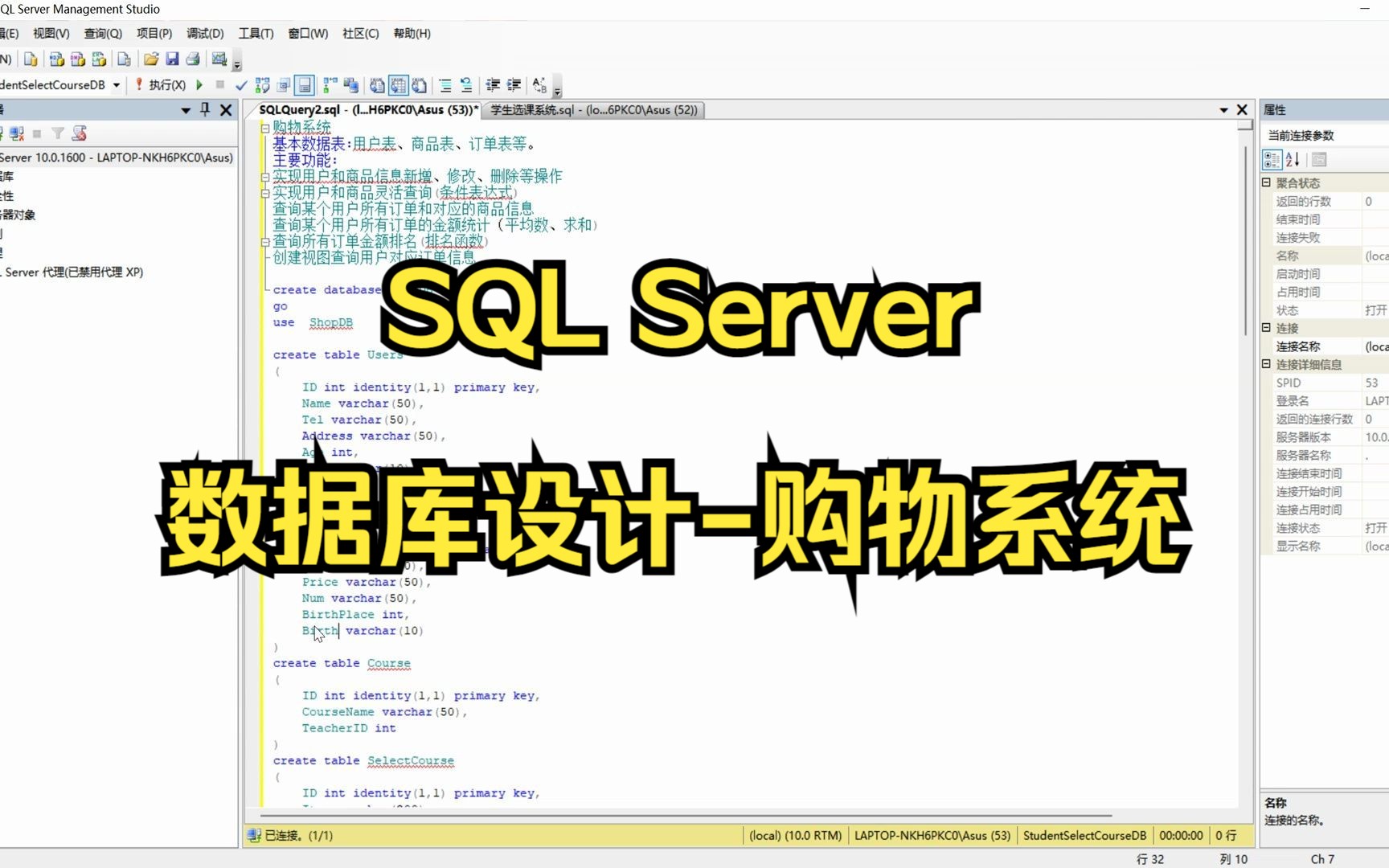Save the query with the floppy disk icon
The height and width of the screenshot is (868, 1389).
(x=172, y=59)
